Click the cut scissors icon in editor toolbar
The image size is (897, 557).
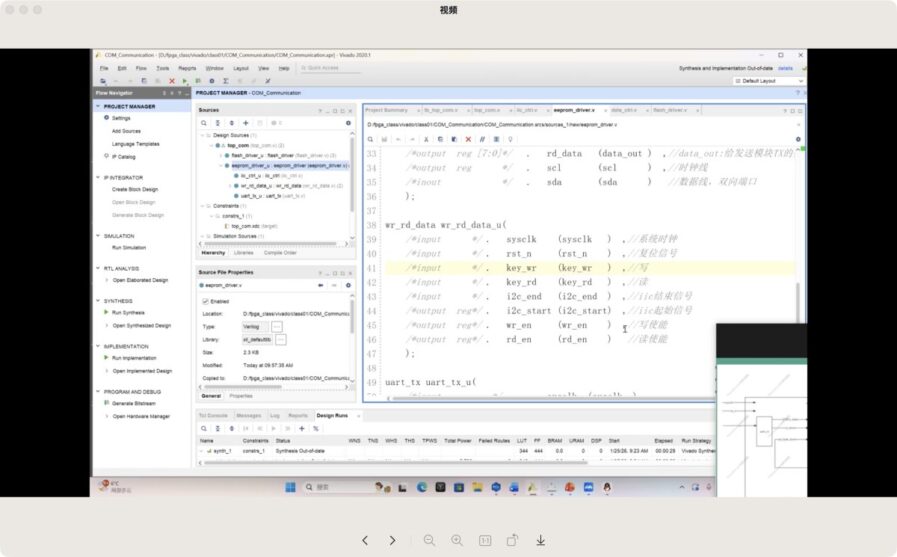click(x=426, y=139)
